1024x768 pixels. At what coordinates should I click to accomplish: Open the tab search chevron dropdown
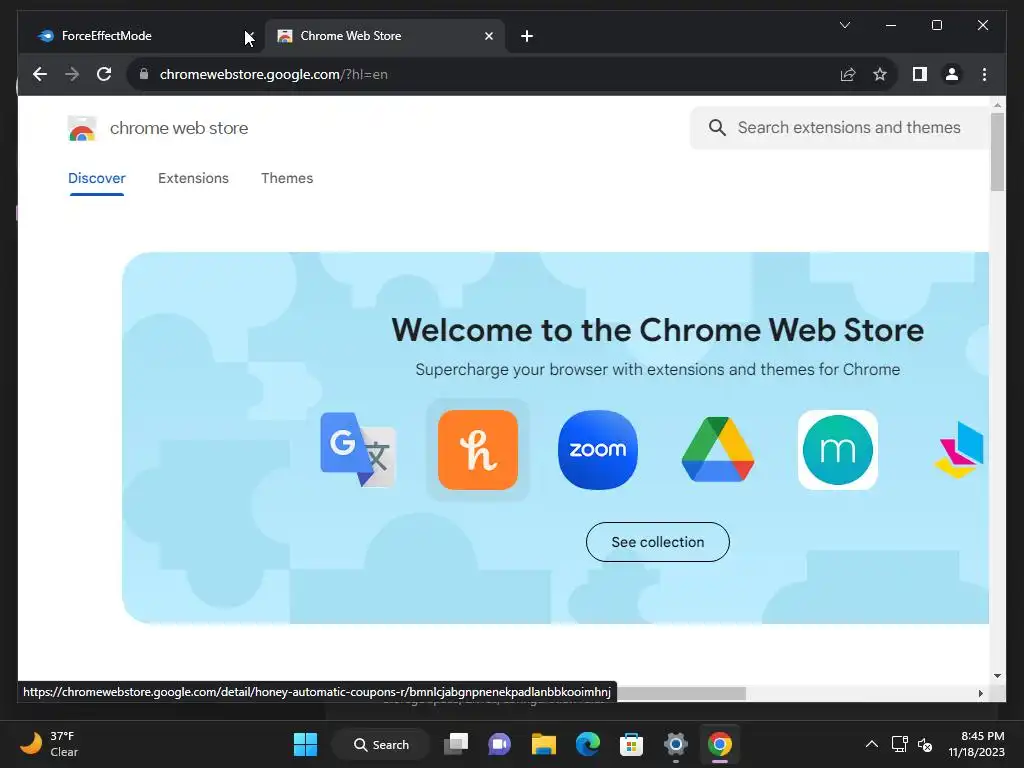[844, 25]
